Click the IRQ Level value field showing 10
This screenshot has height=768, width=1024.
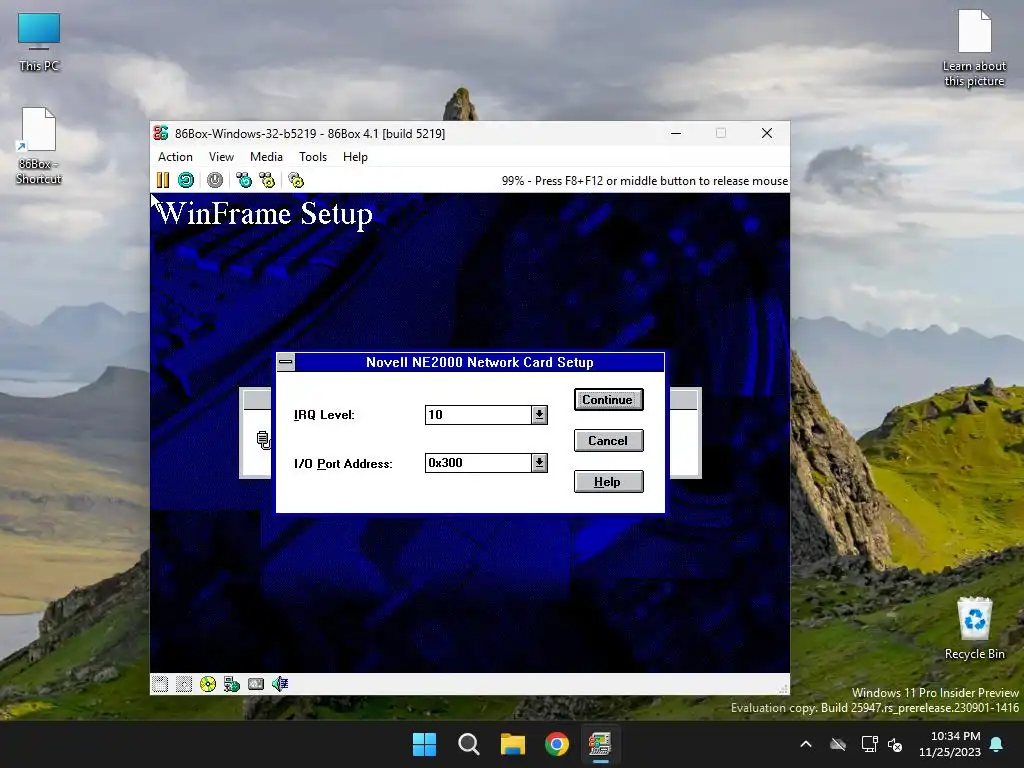(478, 415)
